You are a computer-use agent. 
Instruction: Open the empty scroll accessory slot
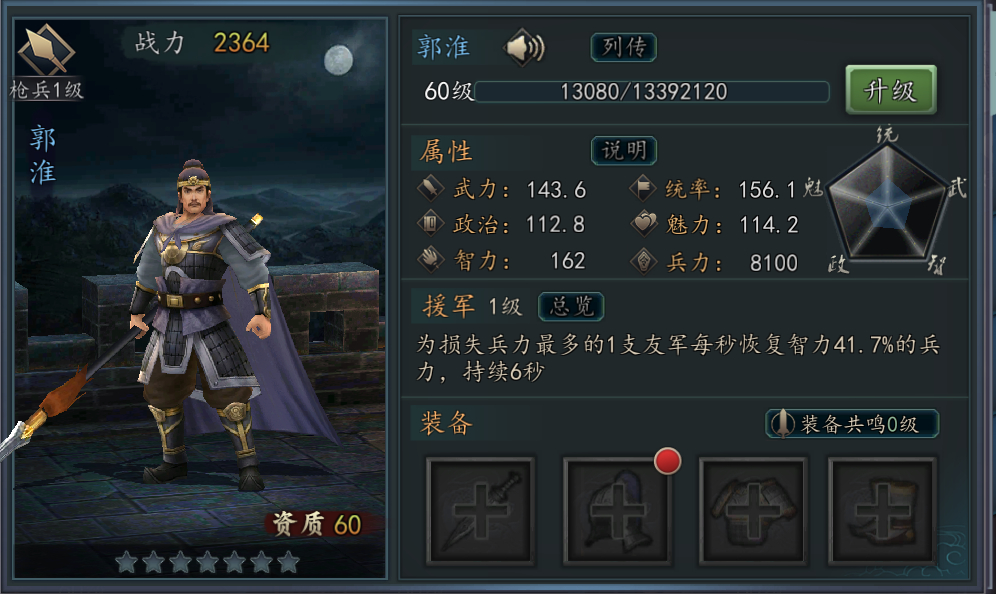883,511
